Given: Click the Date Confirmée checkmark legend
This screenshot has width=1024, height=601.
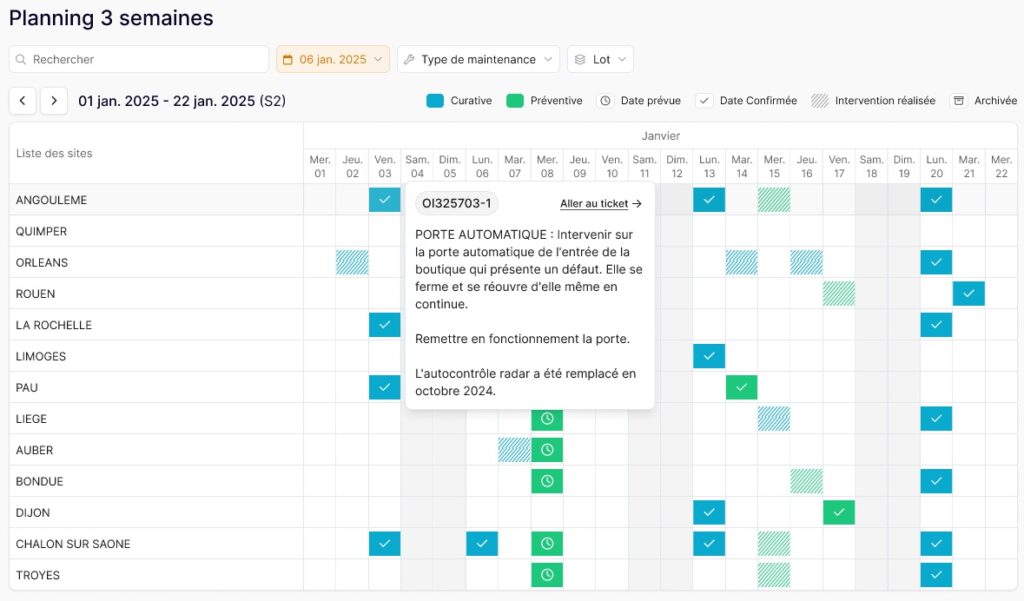Looking at the screenshot, I should coord(704,101).
